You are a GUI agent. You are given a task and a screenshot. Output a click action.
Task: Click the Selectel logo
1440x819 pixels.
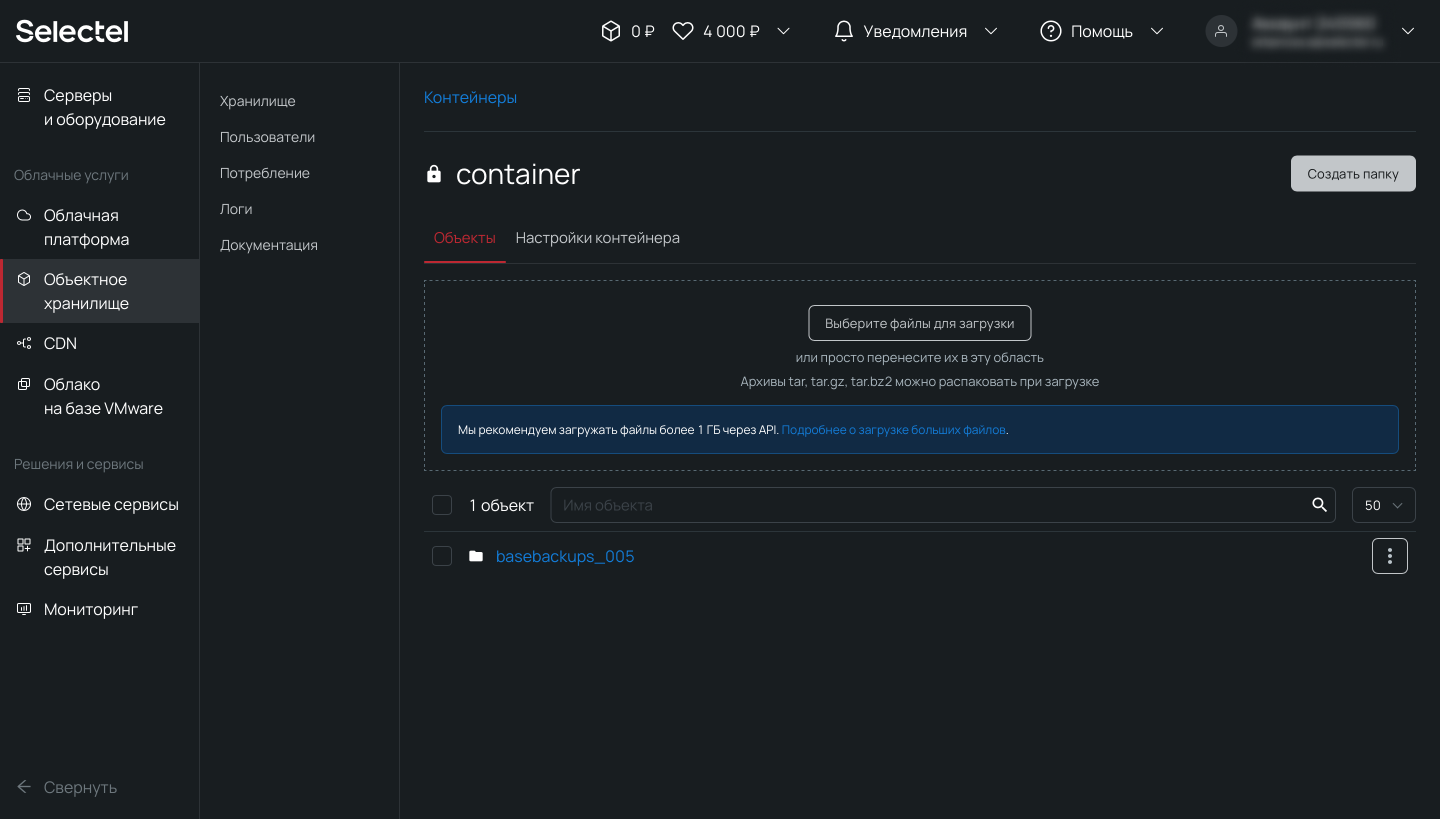[72, 31]
